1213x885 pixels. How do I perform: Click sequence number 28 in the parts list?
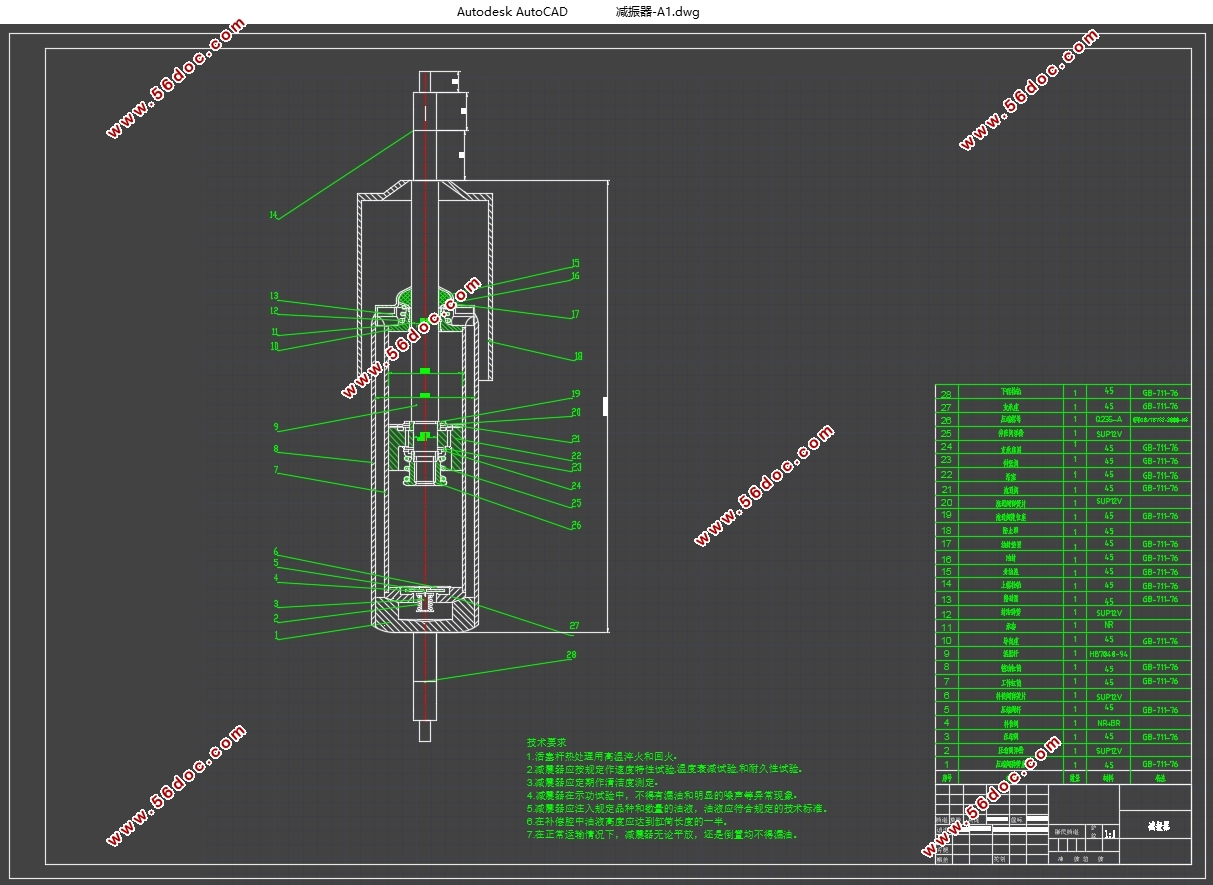[946, 394]
